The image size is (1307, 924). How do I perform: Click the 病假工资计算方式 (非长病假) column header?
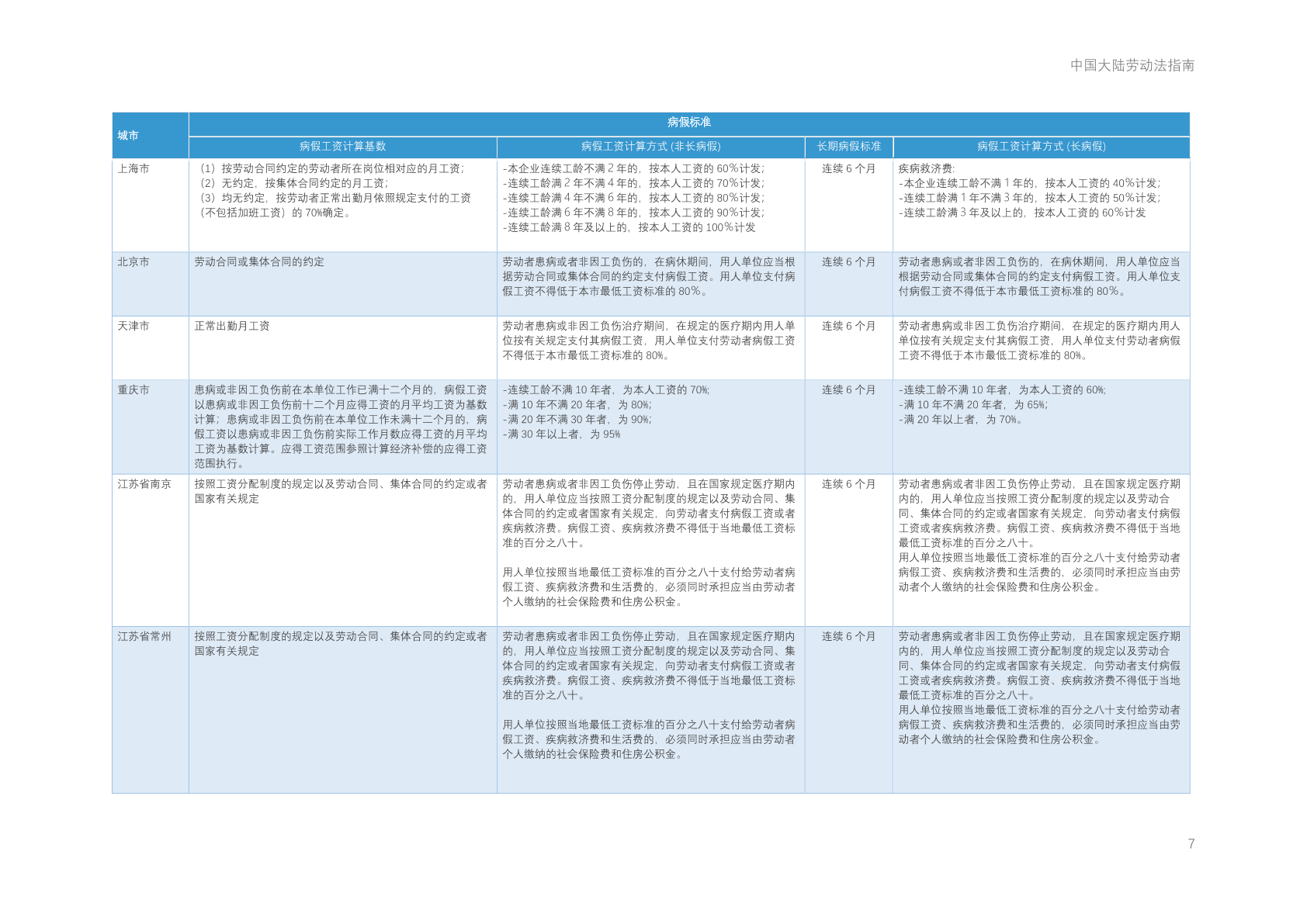(650, 147)
